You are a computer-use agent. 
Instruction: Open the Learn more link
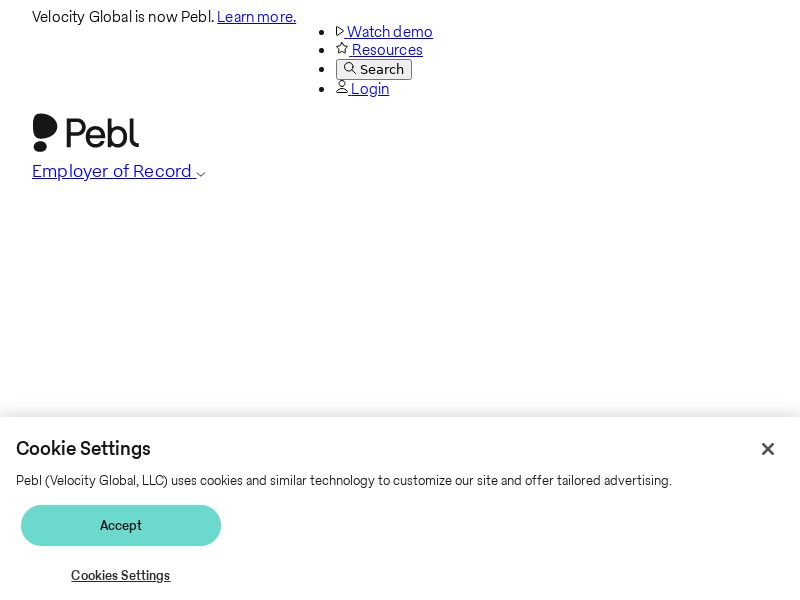(256, 16)
